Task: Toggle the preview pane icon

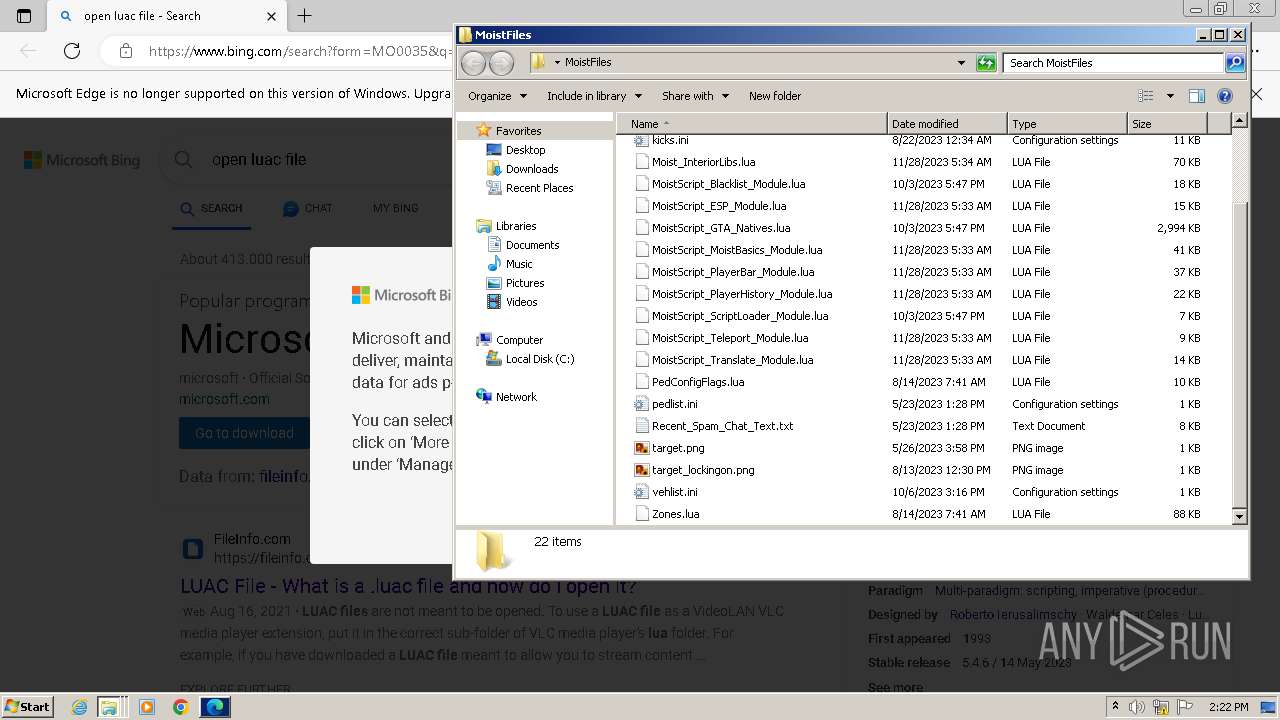Action: coord(1197,96)
